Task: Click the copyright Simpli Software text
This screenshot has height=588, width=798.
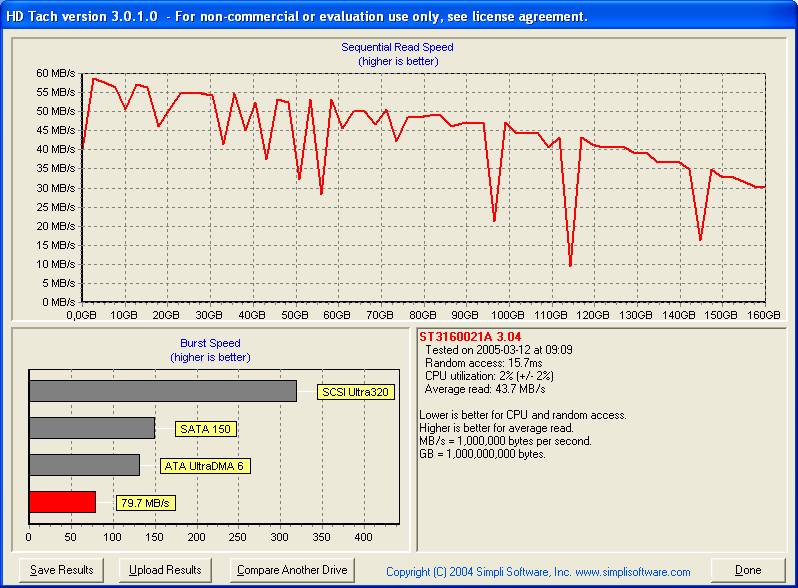Action: (x=538, y=572)
